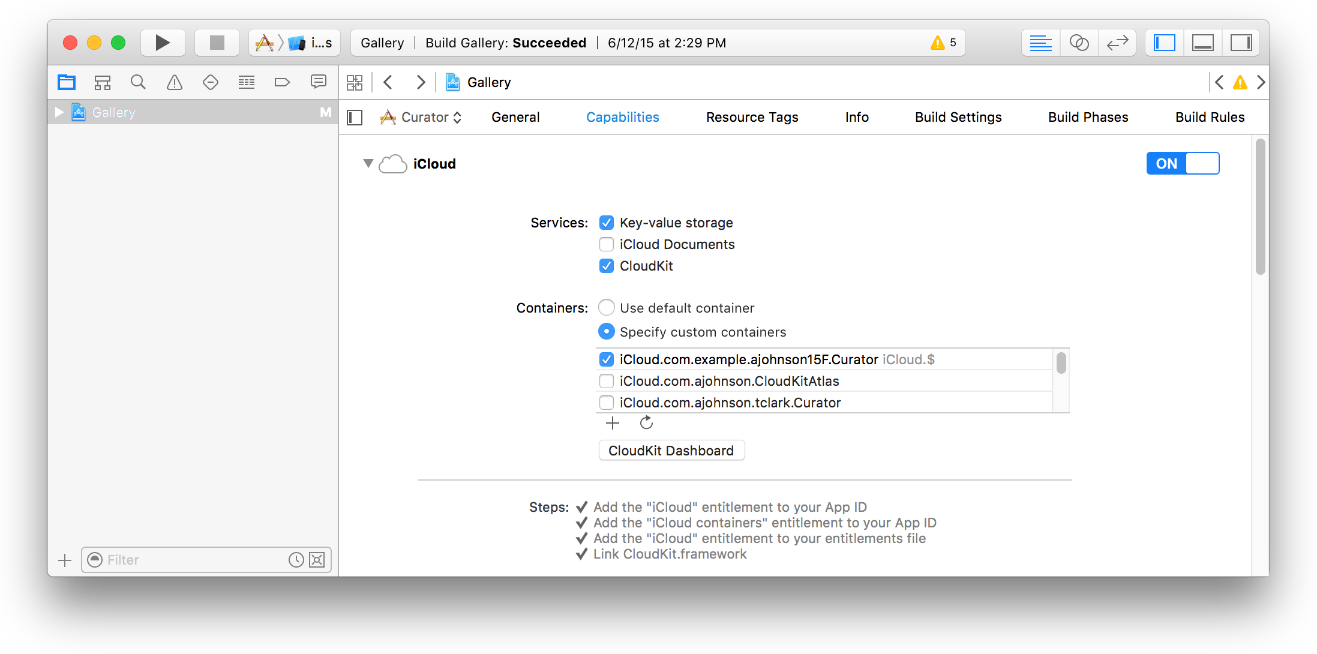This screenshot has width=1317, height=654.
Task: Toggle the iCloud capability switch off
Action: click(1182, 164)
